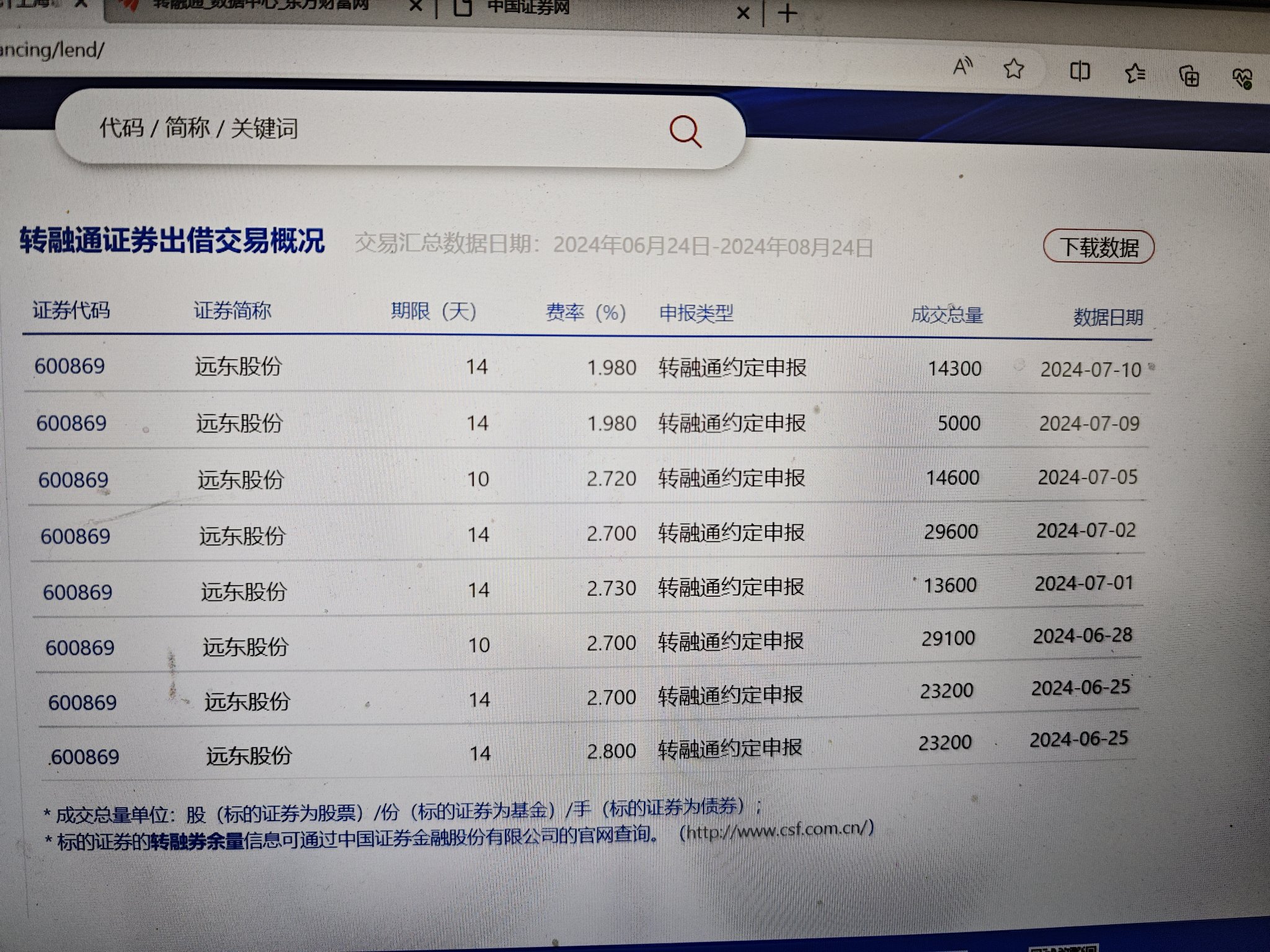Open browser essentials heart icon
Viewport: 1270px width, 952px height.
(x=1242, y=78)
